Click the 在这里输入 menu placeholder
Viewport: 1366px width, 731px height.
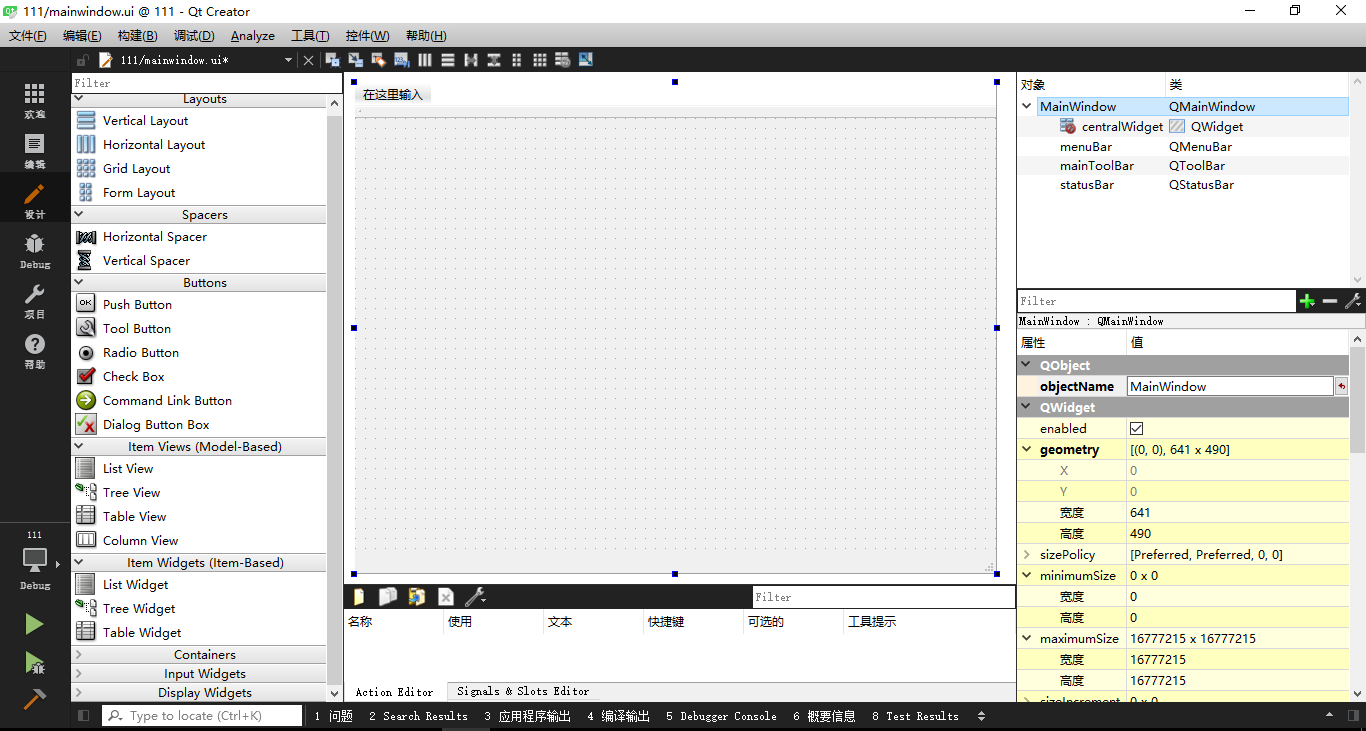coord(393,95)
